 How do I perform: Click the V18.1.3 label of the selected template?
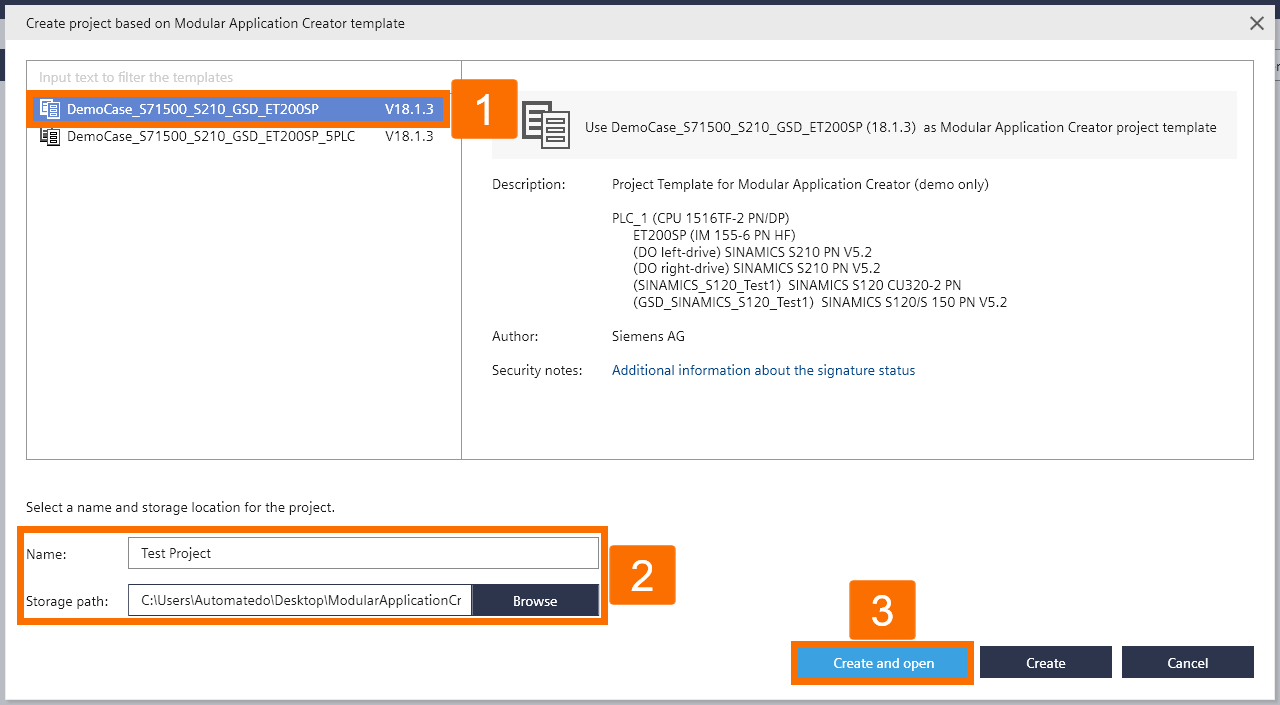(408, 109)
